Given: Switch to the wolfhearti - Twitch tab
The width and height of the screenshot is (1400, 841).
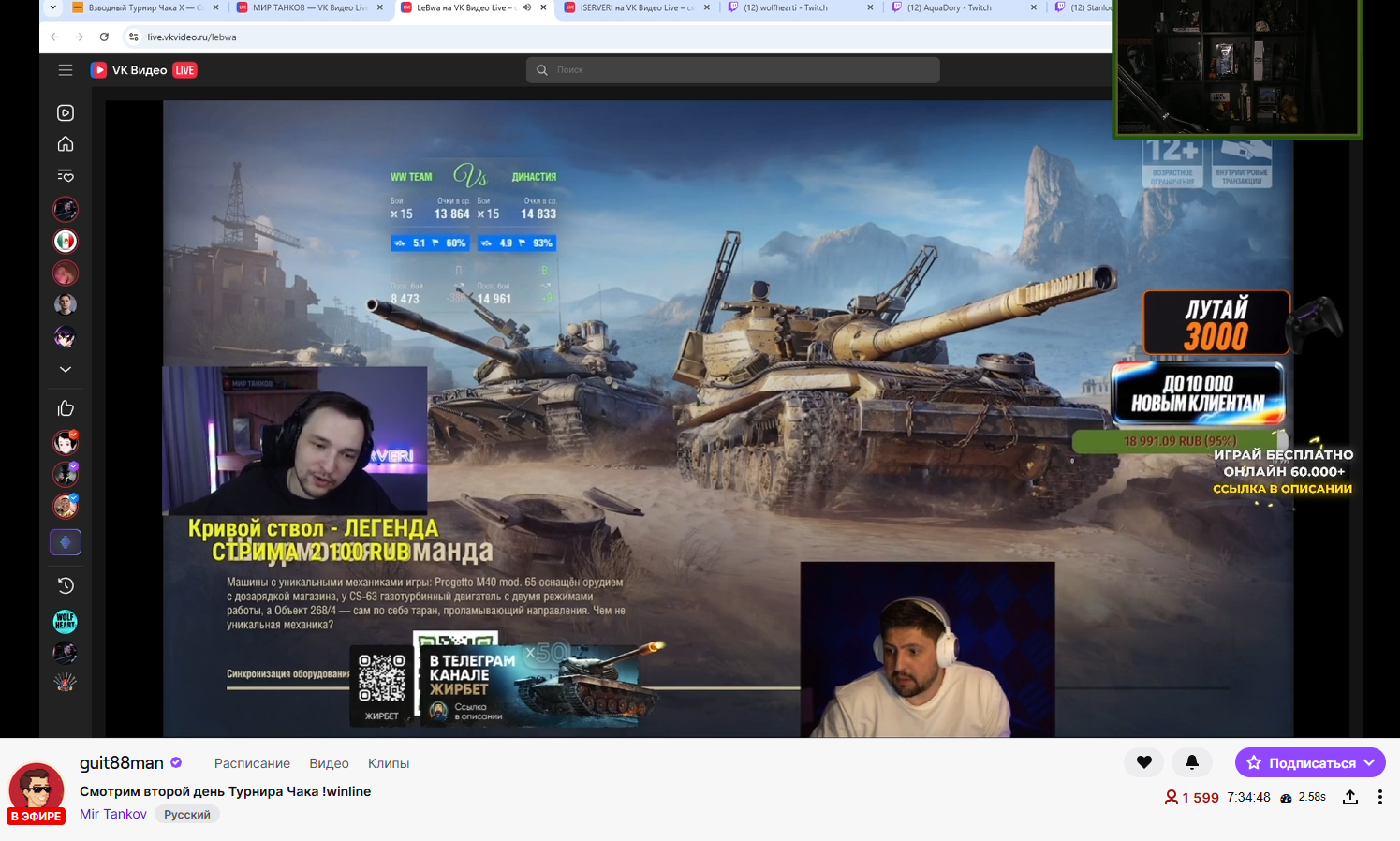Looking at the screenshot, I should click(801, 7).
